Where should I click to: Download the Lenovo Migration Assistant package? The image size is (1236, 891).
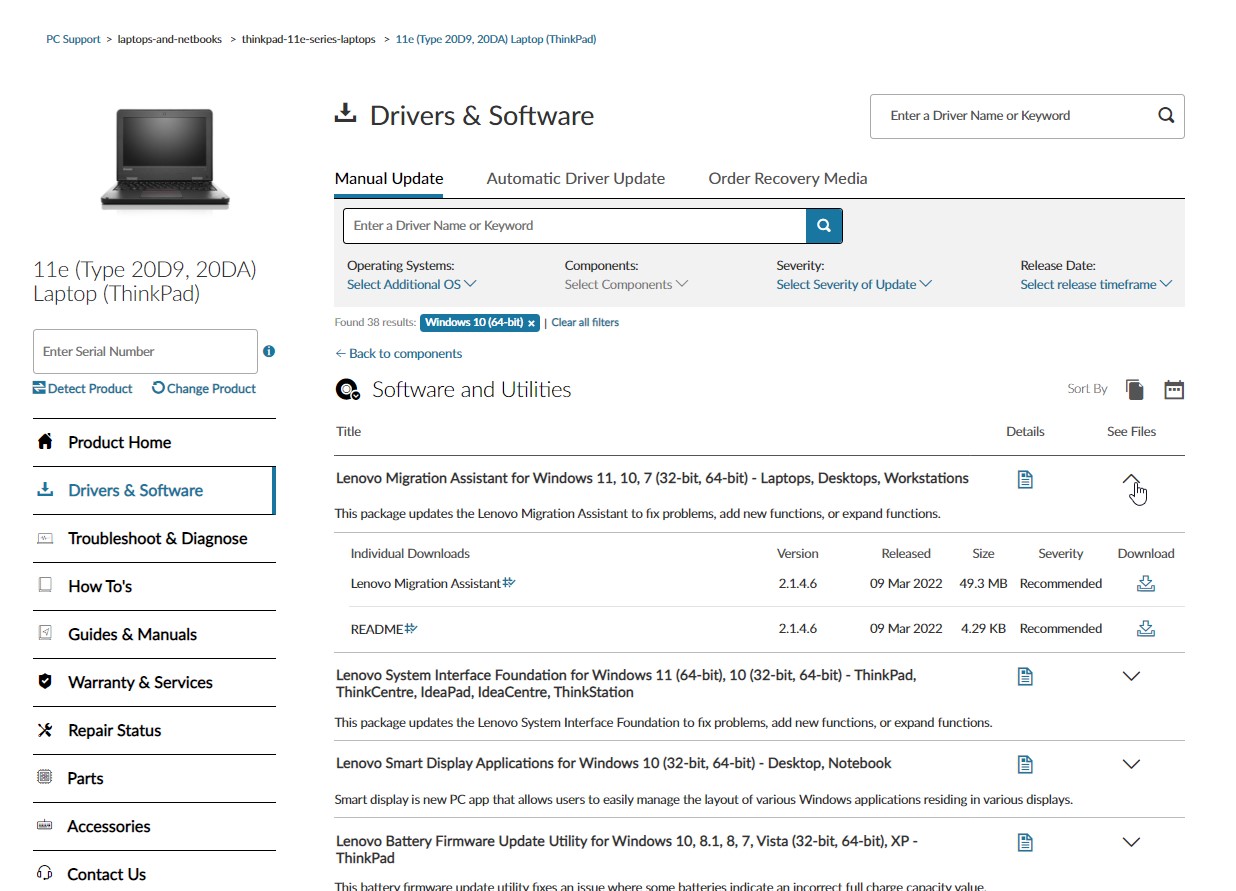pos(1145,582)
